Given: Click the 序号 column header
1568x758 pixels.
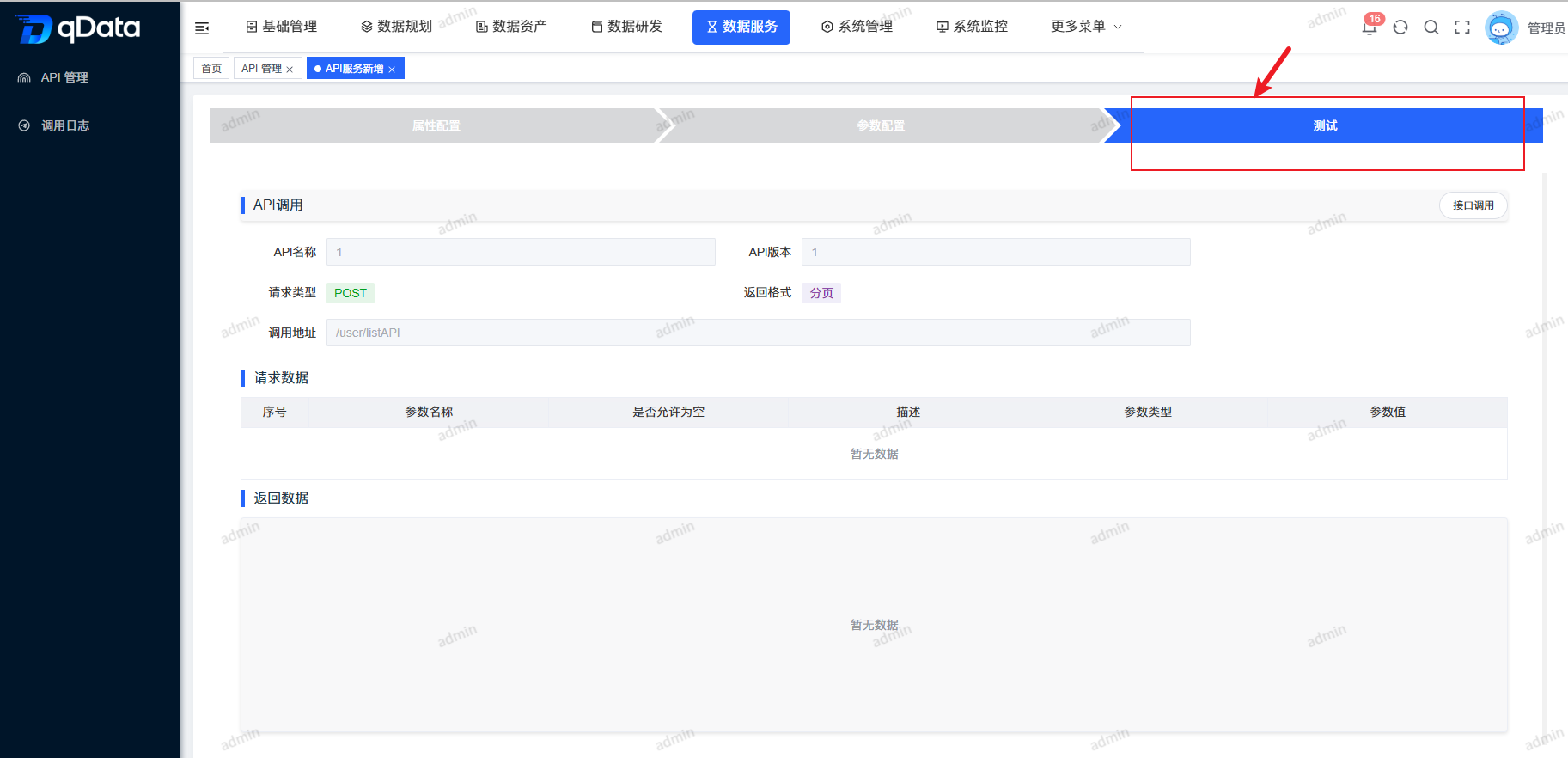Looking at the screenshot, I should click(x=274, y=413).
